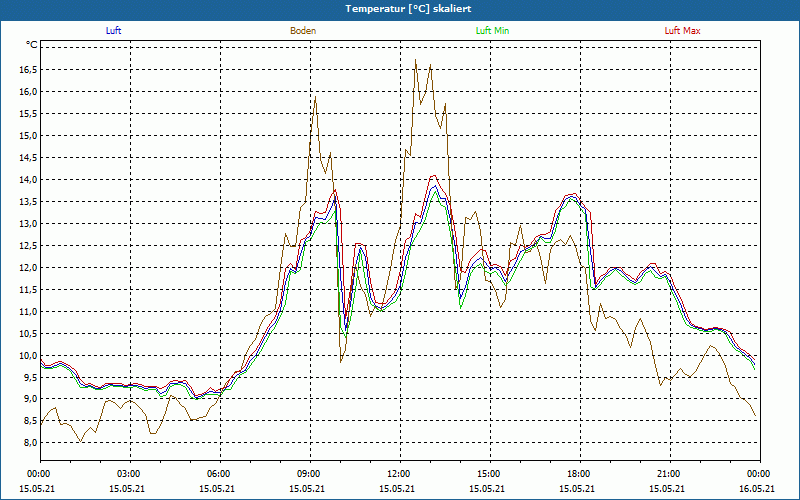This screenshot has height=500, width=800.
Task: Click the '15,0' y-axis value
Action: pos(28,136)
